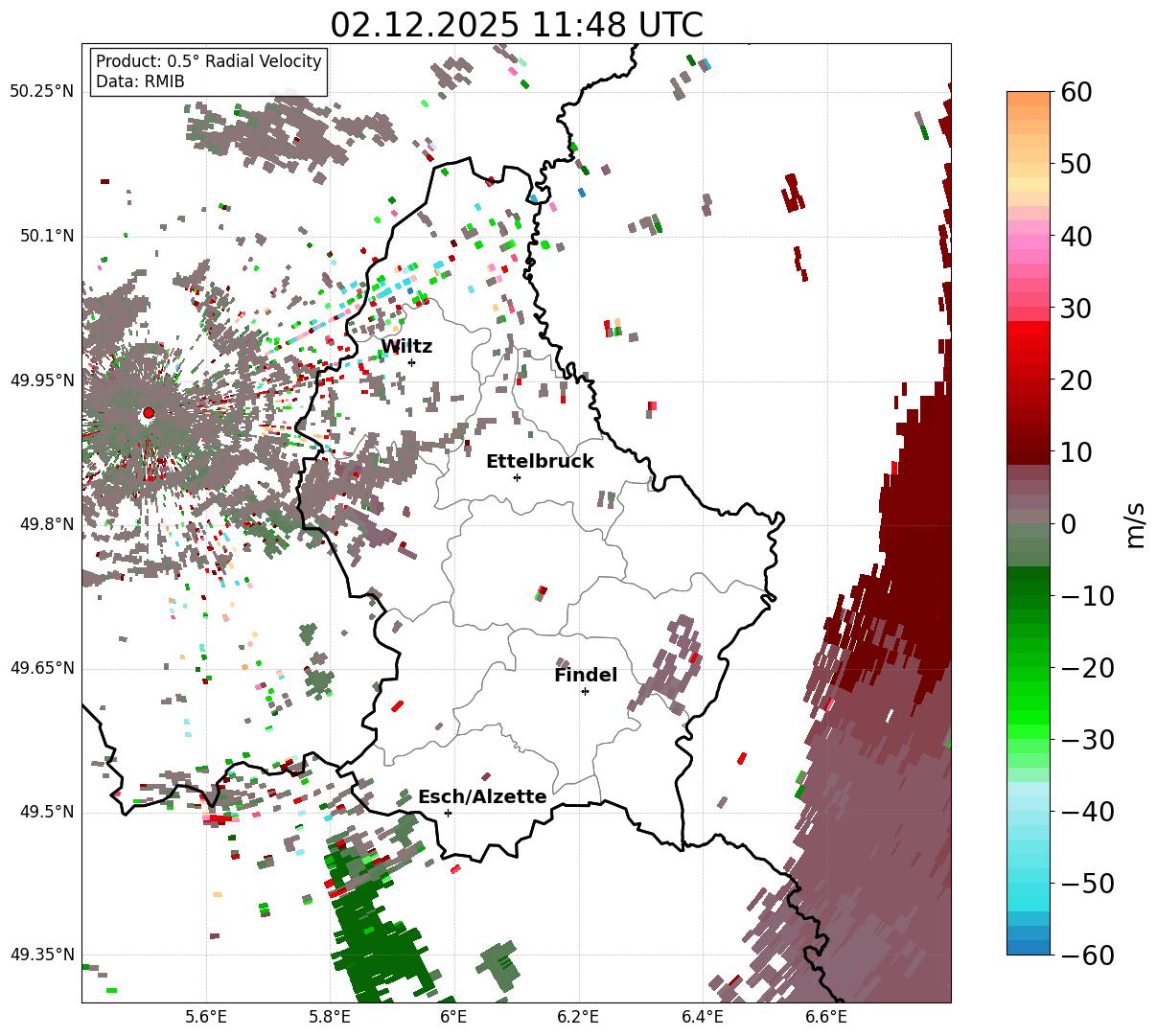Click the Esch/Alzette station cross marker
This screenshot has width=1157, height=1036.
pos(448,813)
